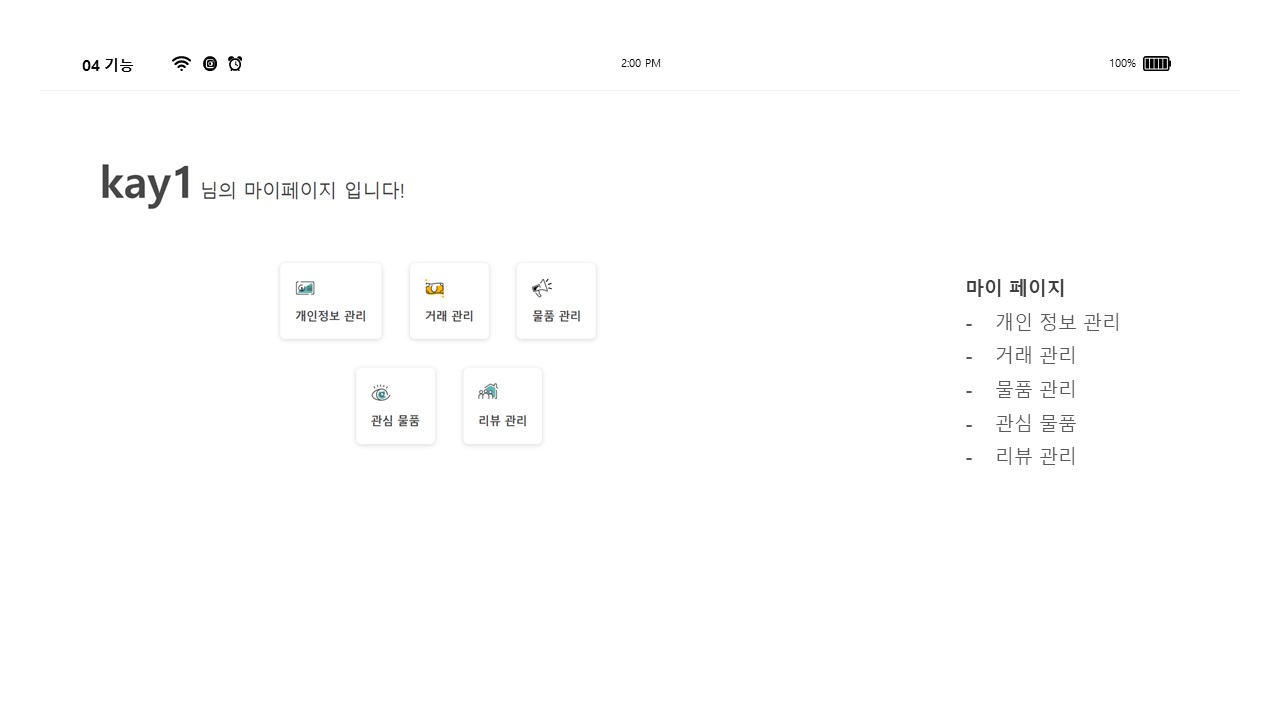Select 개인 정보 관리 in the 마이 페이지 list
Screen dimensions: 1280x720
tap(1058, 322)
